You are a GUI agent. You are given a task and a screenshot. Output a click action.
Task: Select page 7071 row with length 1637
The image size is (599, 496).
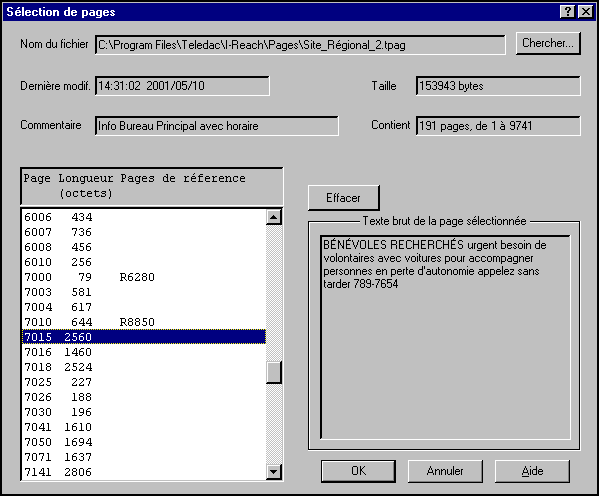tap(144, 457)
